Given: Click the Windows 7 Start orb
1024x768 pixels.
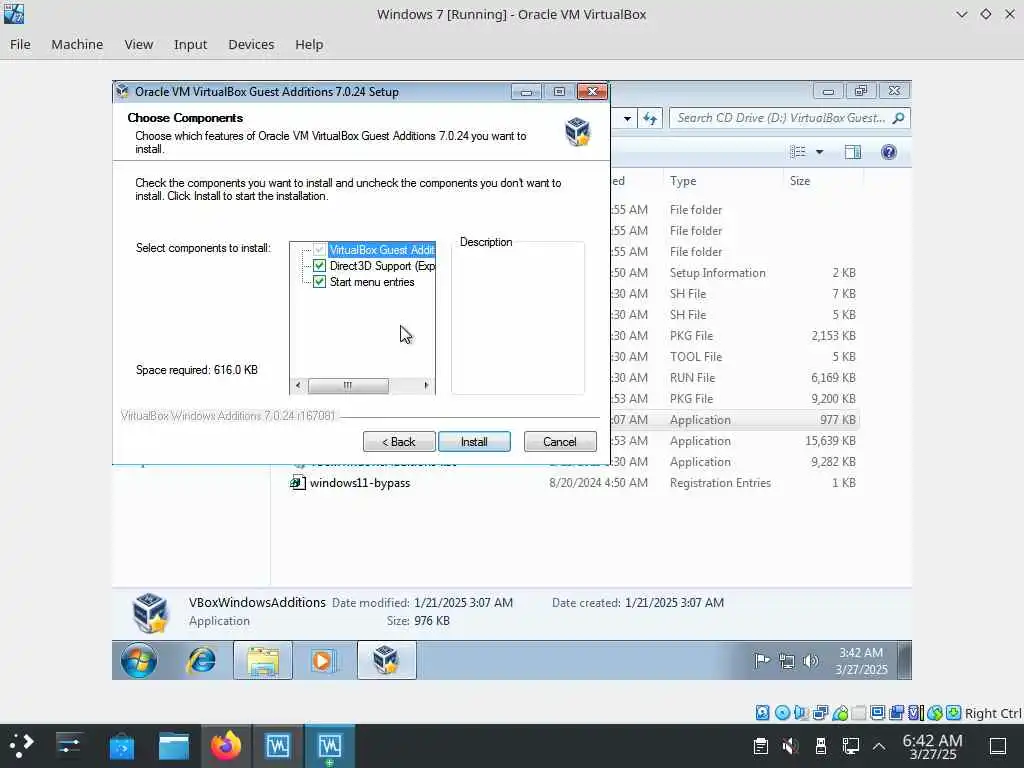Looking at the screenshot, I should coord(138,660).
